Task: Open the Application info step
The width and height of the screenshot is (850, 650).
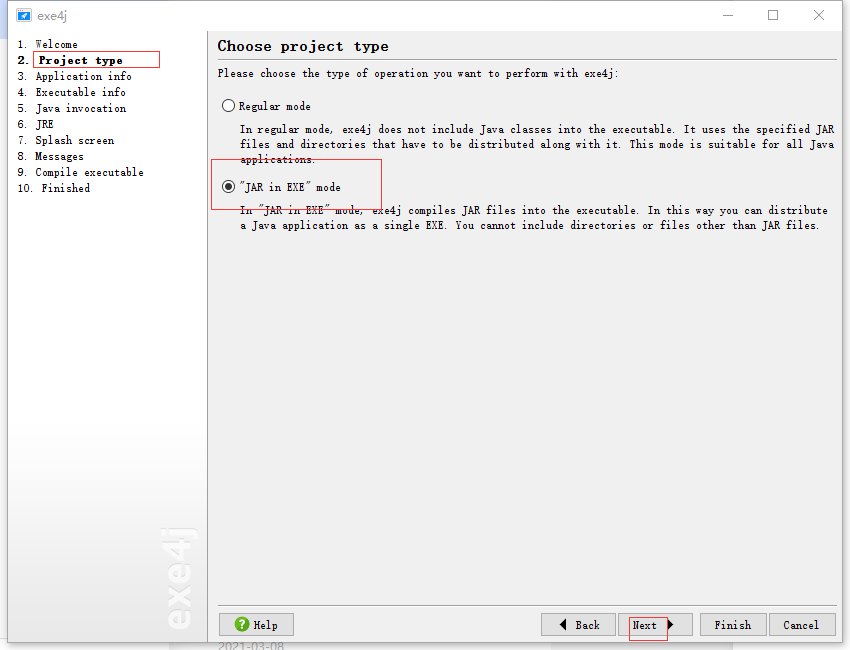Action: coord(83,76)
